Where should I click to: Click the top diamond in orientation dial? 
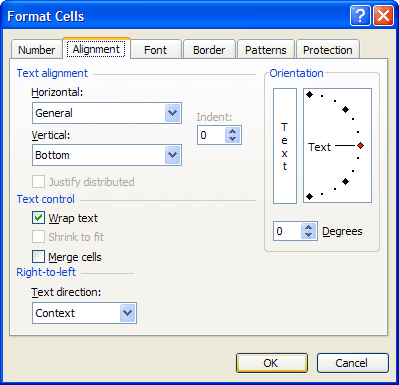tap(309, 95)
